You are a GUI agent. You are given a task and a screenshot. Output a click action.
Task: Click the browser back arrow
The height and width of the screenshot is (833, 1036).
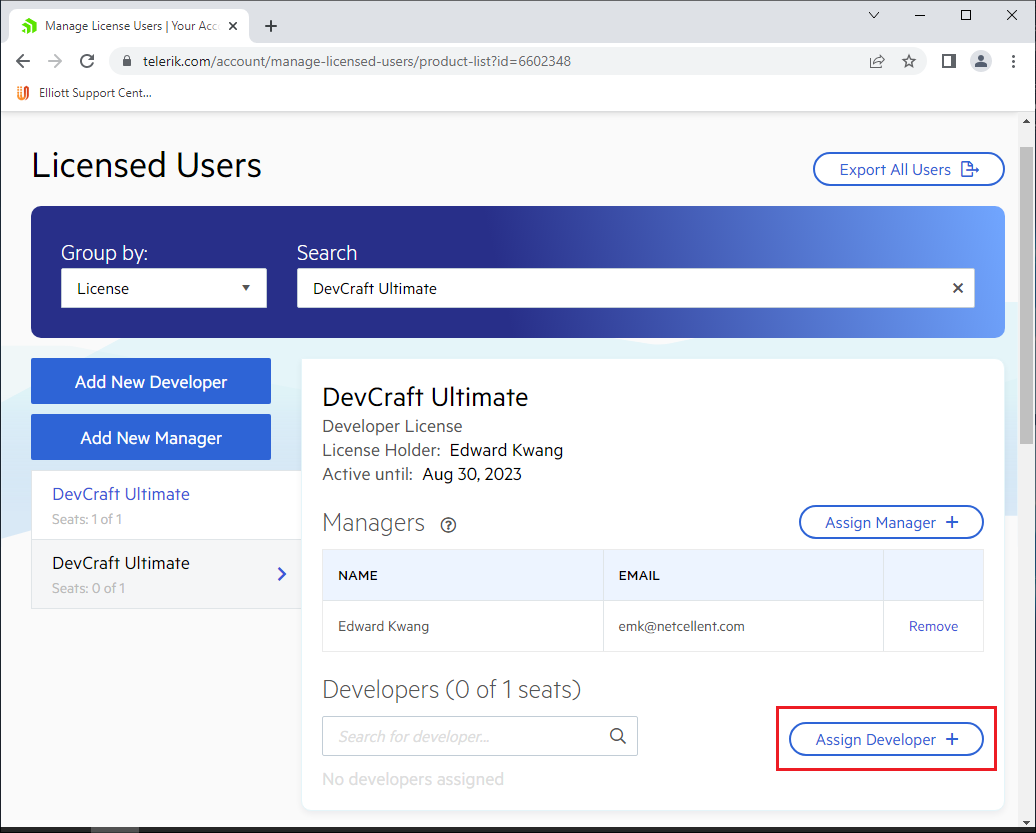pyautogui.click(x=23, y=61)
